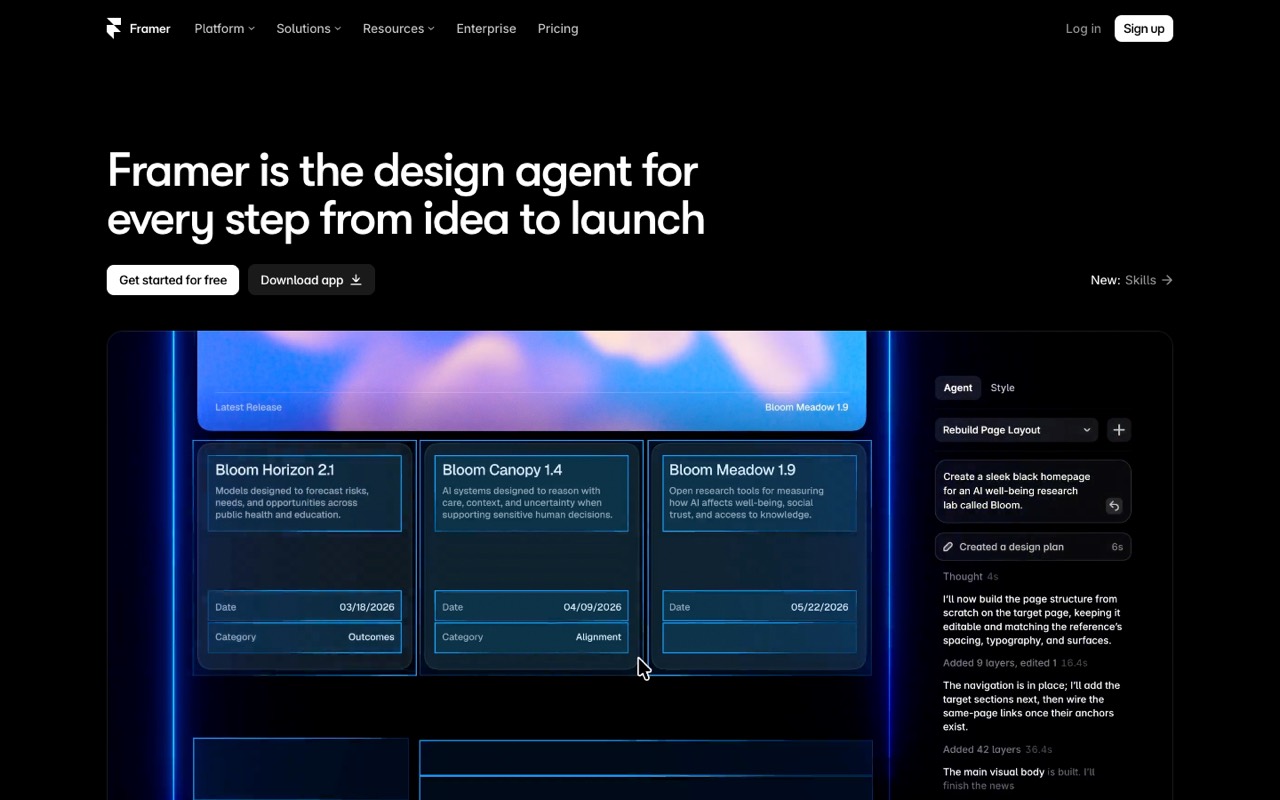The height and width of the screenshot is (800, 1280).
Task: Click the date 05/22/2026
Action: point(820,607)
